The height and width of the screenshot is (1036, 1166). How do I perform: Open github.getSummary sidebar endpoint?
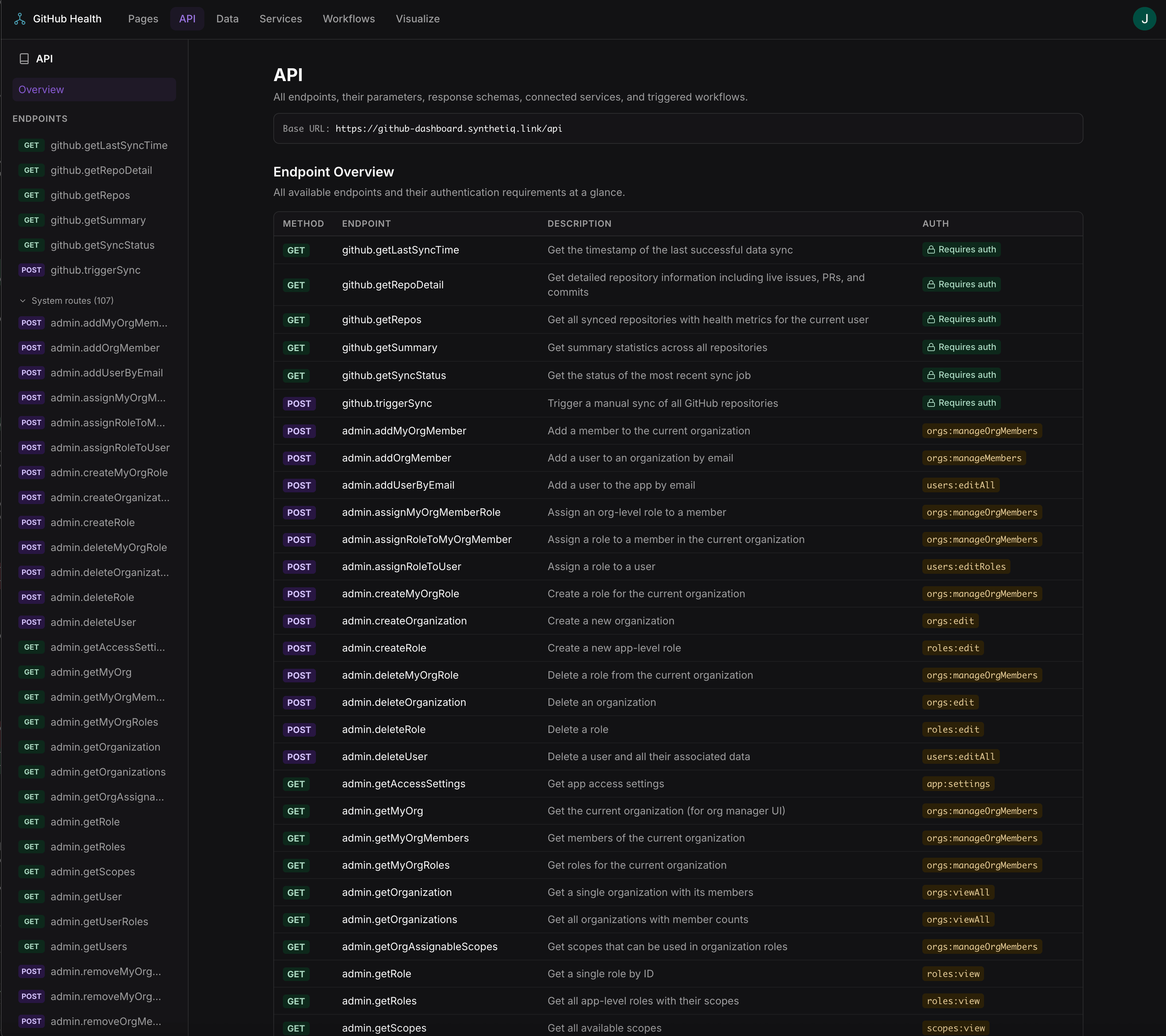tap(94, 220)
